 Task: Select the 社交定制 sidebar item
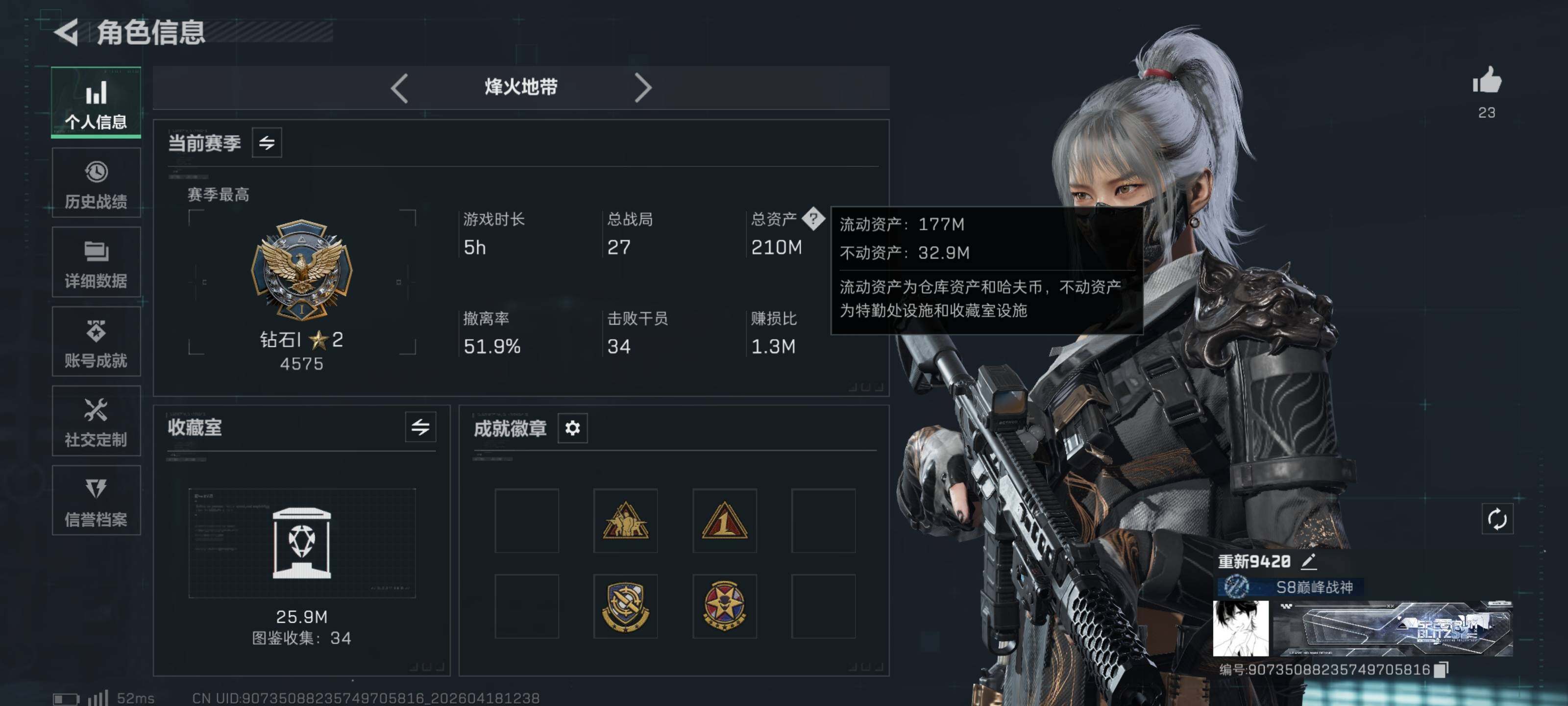(x=96, y=421)
